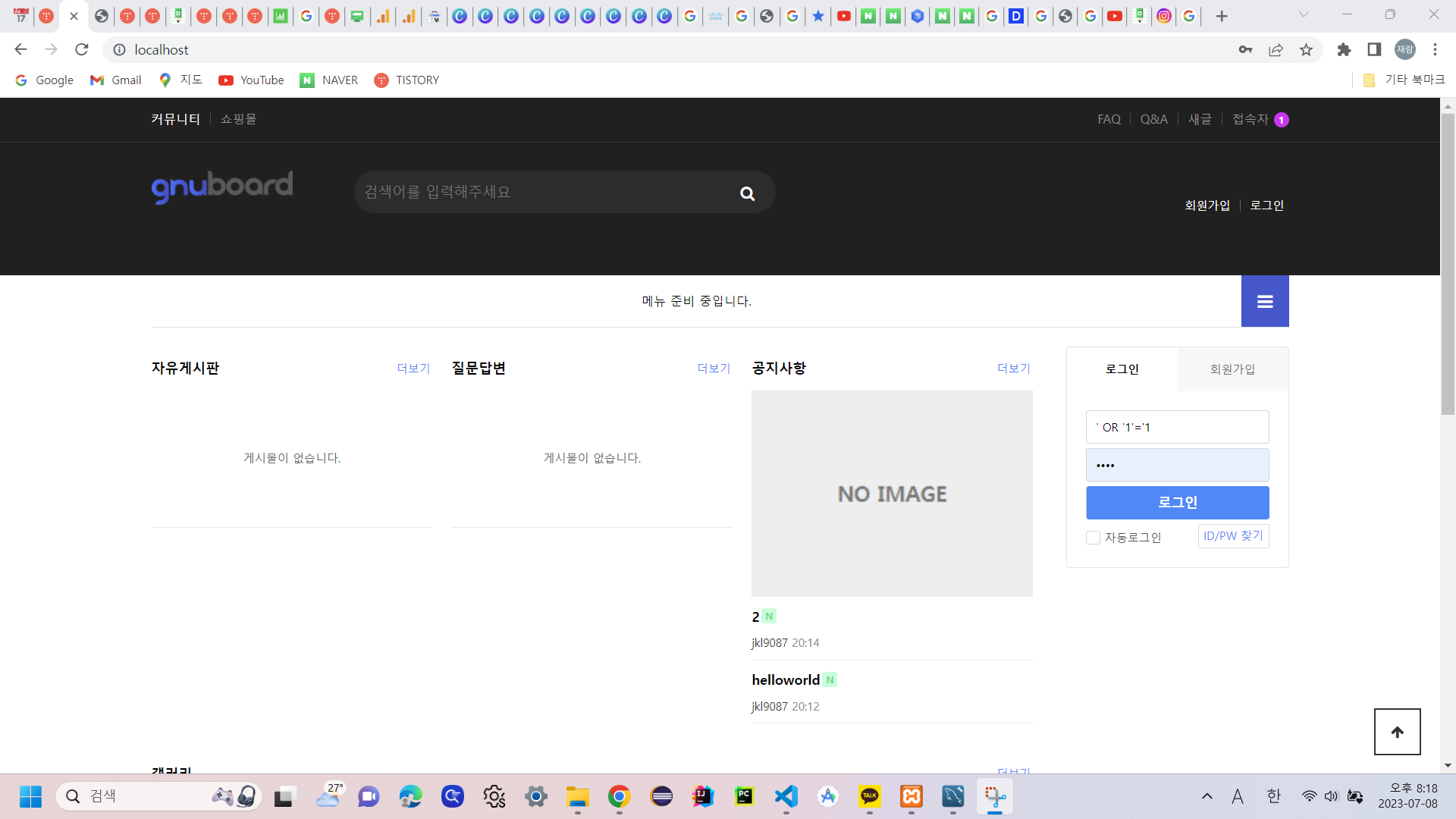The image size is (1456, 819).
Task: Click the share page icon in address bar
Action: pyautogui.click(x=1276, y=50)
